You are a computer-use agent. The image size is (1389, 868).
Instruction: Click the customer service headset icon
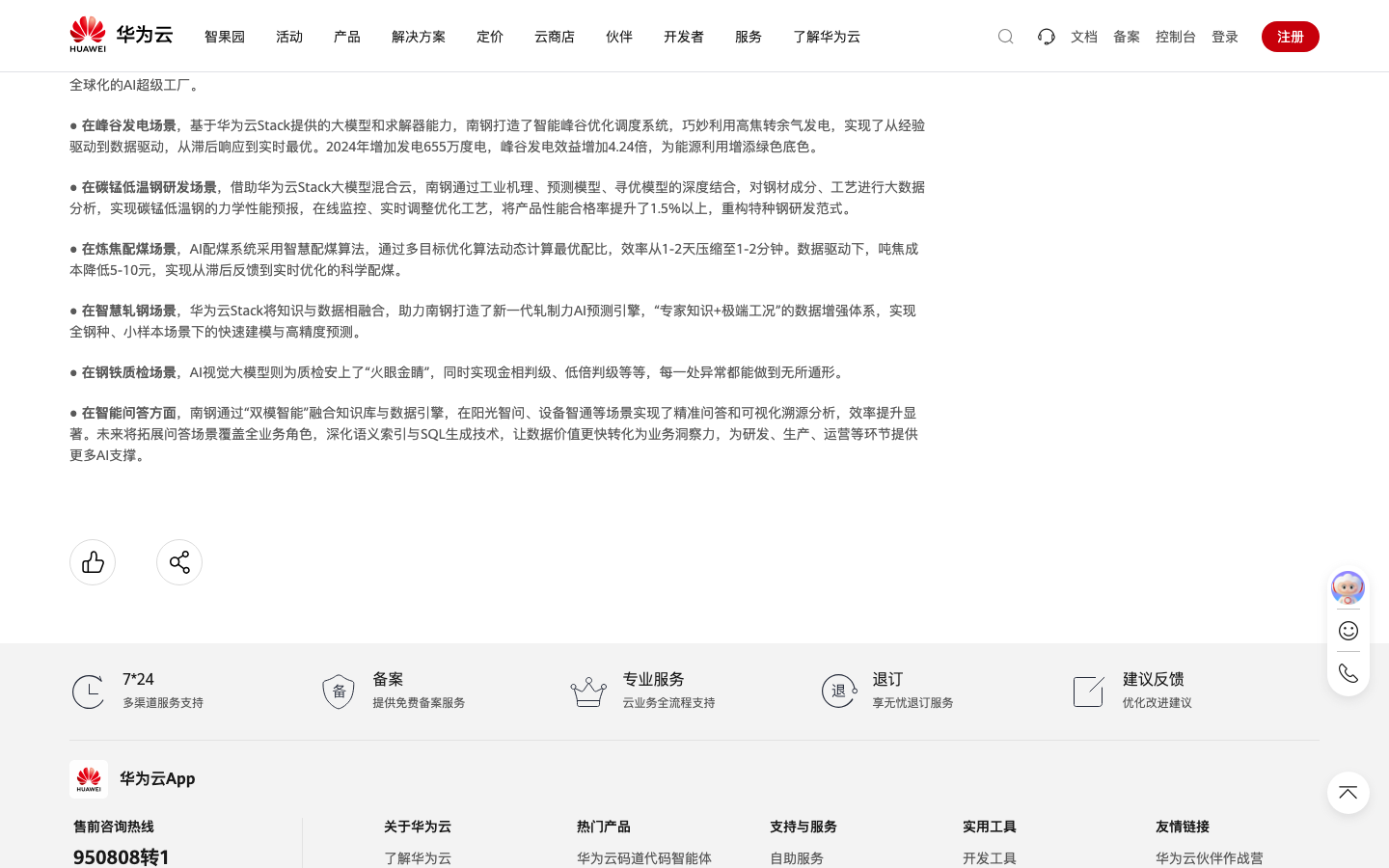tap(1047, 37)
